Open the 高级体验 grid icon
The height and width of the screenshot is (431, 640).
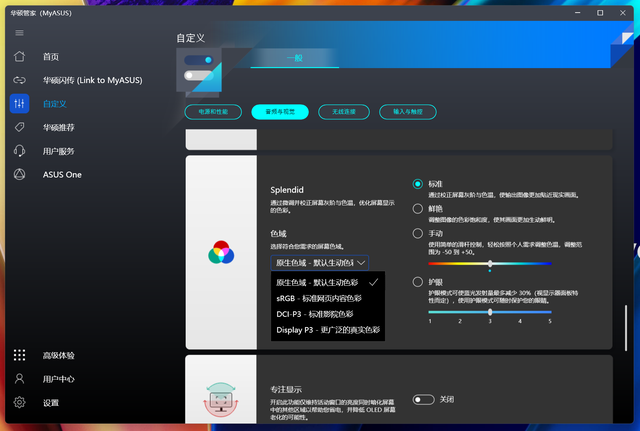click(x=19, y=355)
